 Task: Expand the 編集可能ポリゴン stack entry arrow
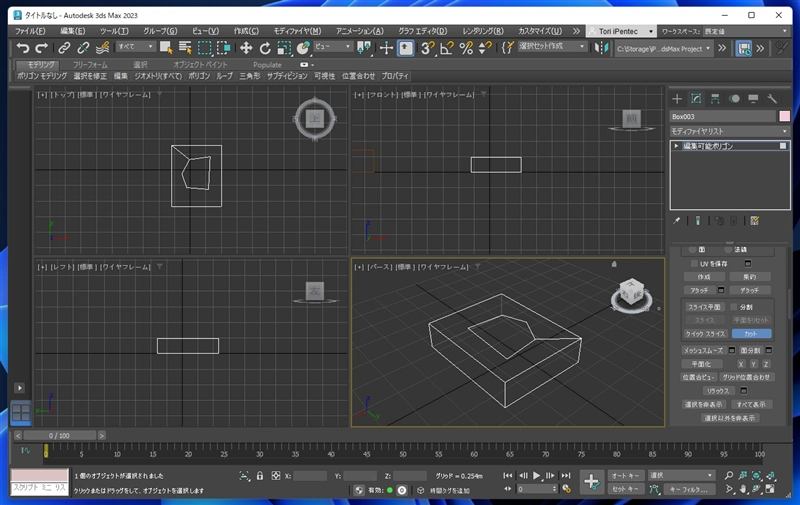tap(677, 146)
